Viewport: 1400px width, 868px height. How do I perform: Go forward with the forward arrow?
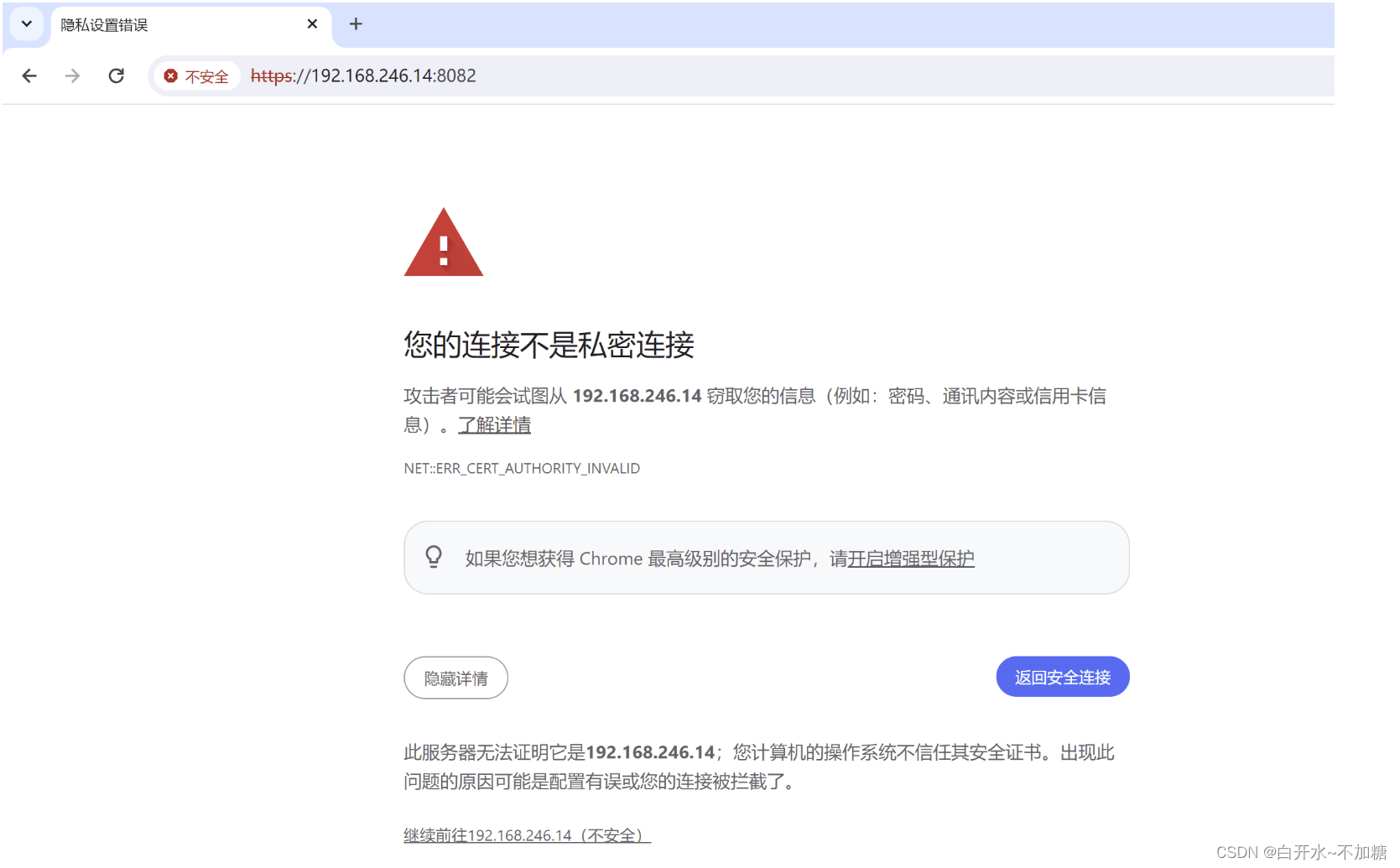73,76
